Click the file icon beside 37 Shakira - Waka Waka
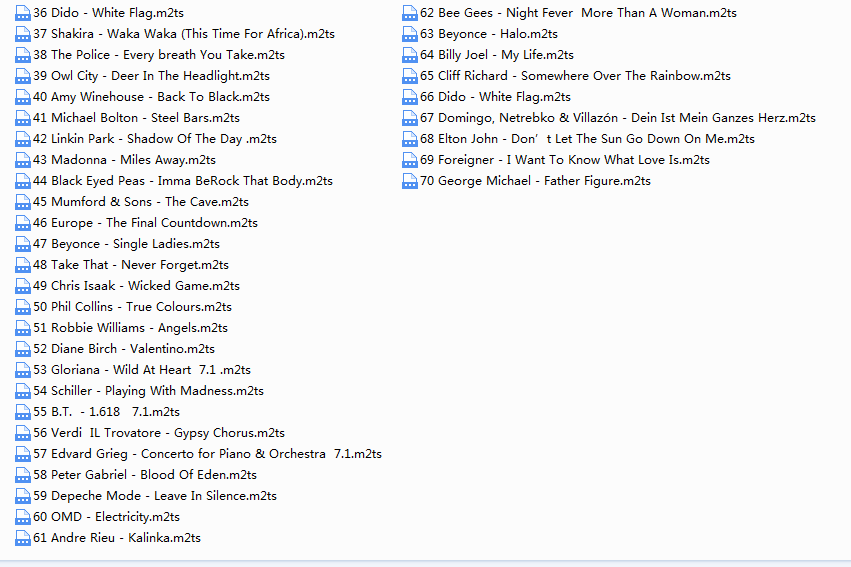This screenshot has height=567, width=851. click(x=23, y=34)
